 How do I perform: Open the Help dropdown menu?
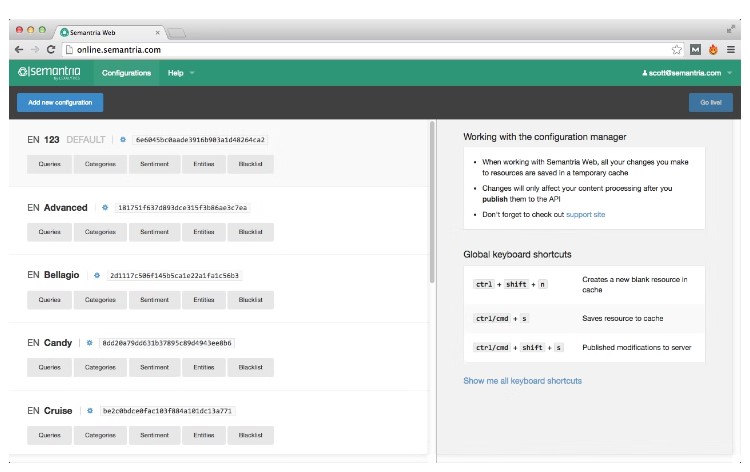pyautogui.click(x=180, y=73)
